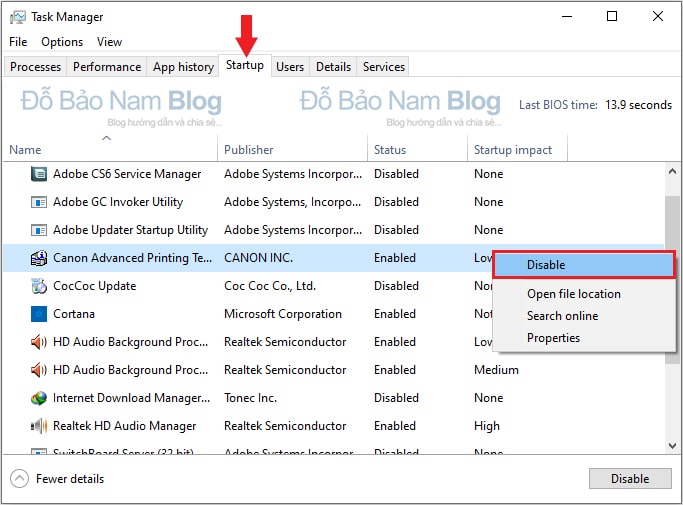Click the list scrollbar up arrow

tap(672, 171)
